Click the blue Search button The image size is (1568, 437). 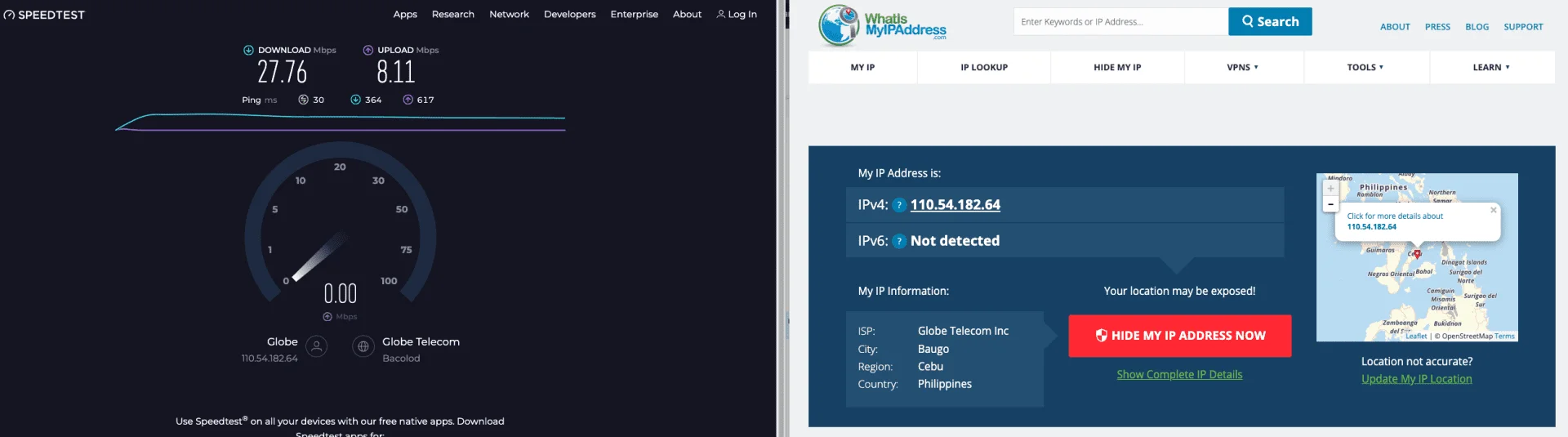point(1270,21)
